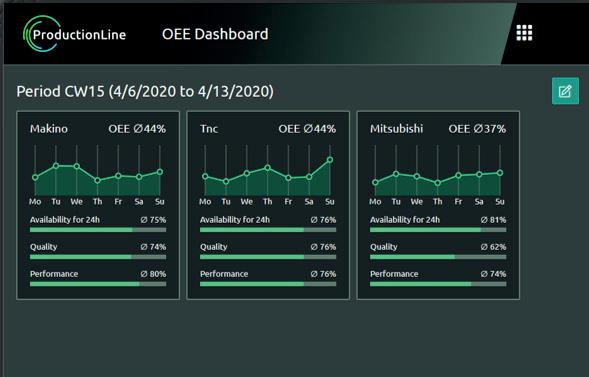Click Makino's Thursday chart point
This screenshot has width=589, height=377.
(x=98, y=180)
